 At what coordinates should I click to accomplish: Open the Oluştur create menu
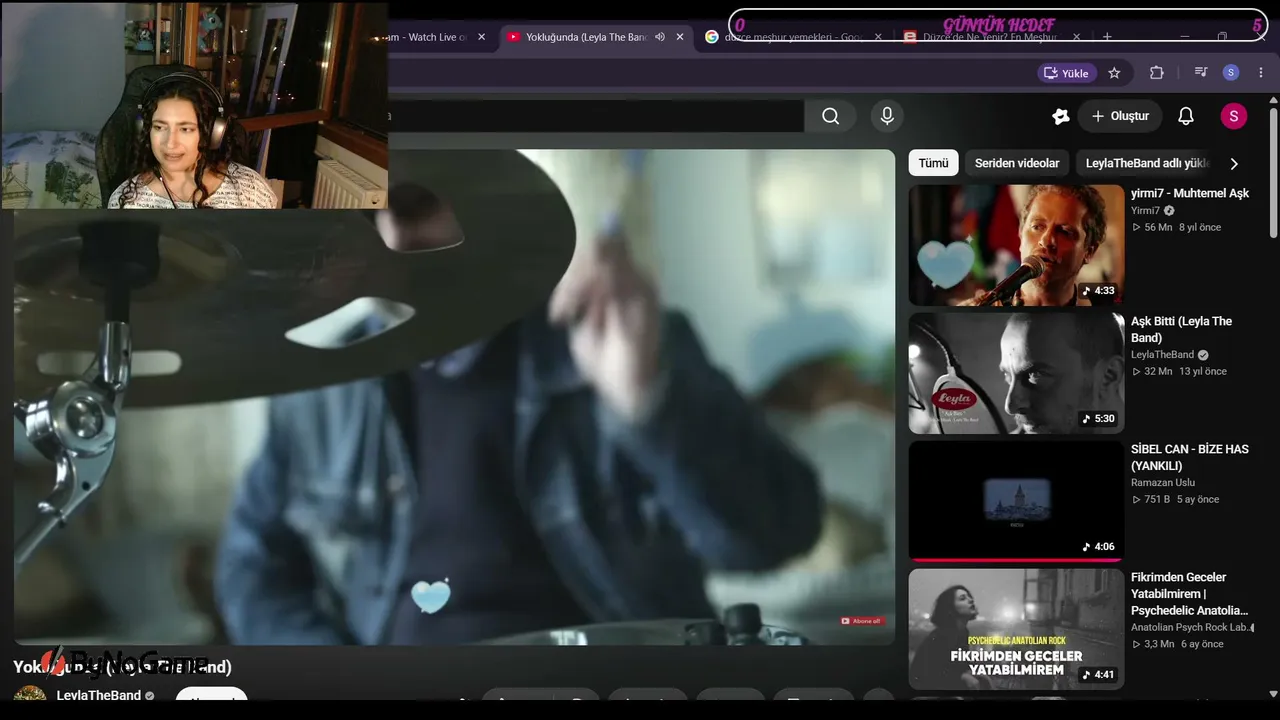click(1120, 116)
